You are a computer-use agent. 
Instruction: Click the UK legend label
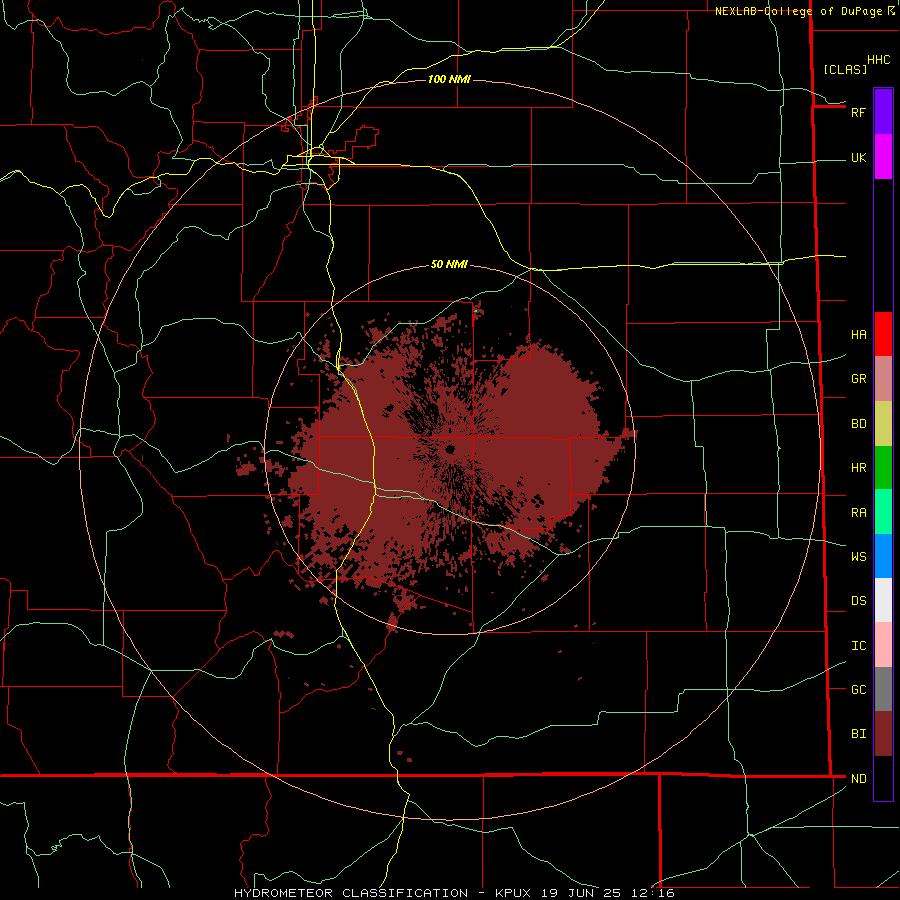point(859,158)
